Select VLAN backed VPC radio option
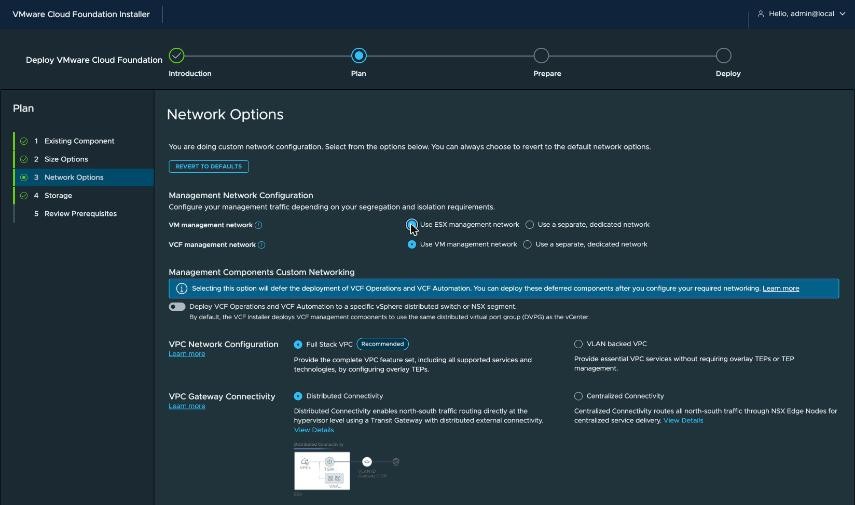Viewport: 855px width, 505px height. click(578, 344)
